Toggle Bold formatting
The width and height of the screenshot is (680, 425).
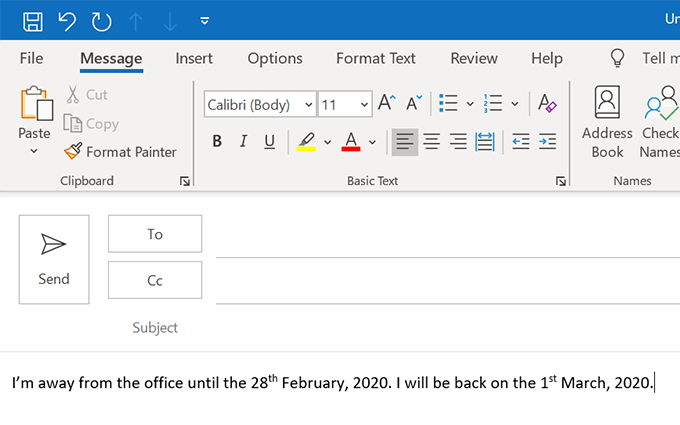click(x=217, y=142)
